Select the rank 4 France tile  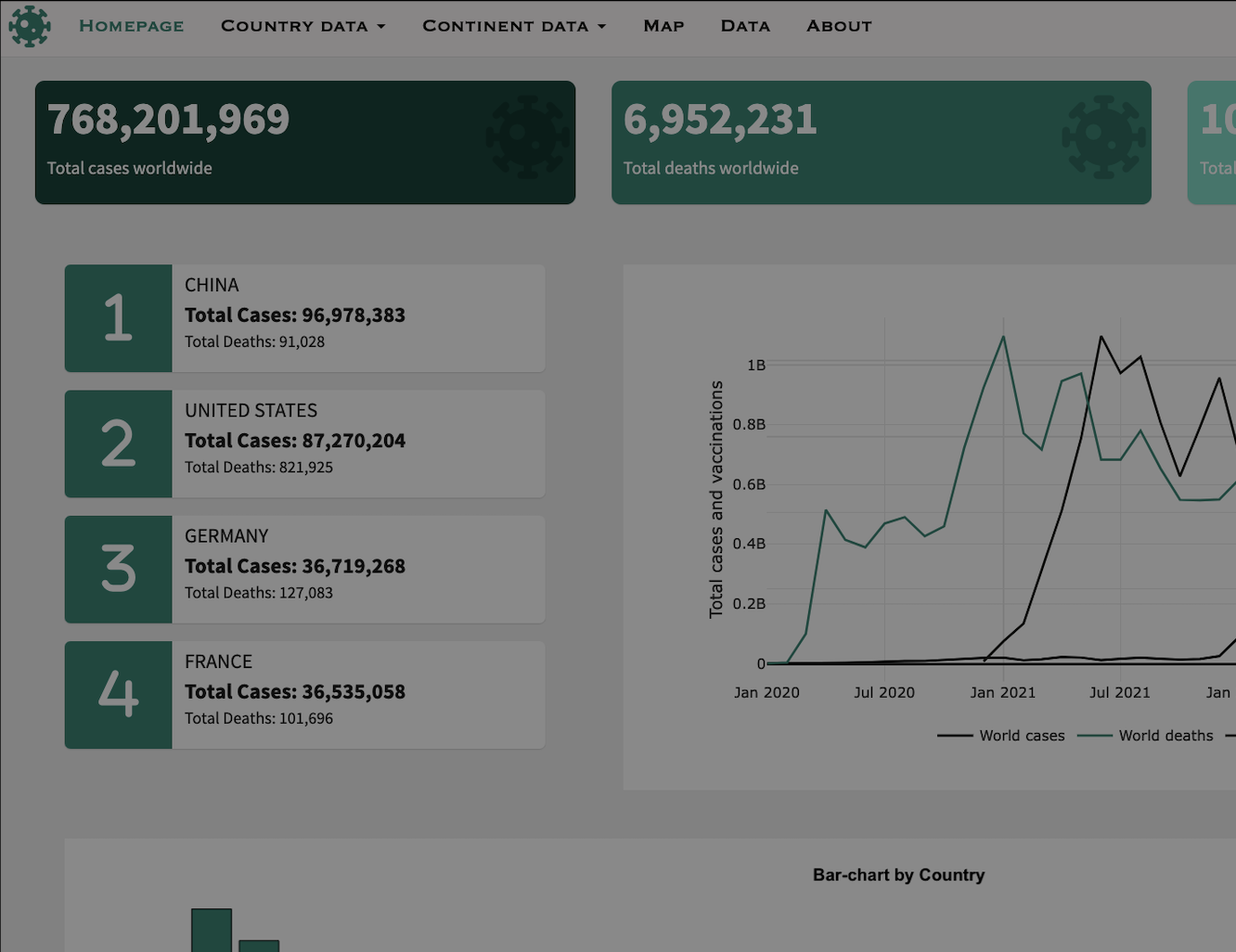pyautogui.click(x=304, y=695)
